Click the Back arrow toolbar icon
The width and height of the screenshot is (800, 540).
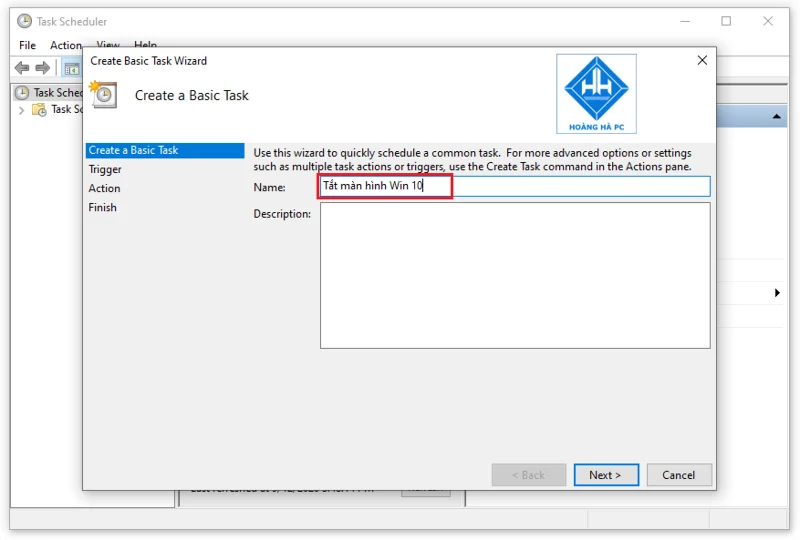[22, 67]
